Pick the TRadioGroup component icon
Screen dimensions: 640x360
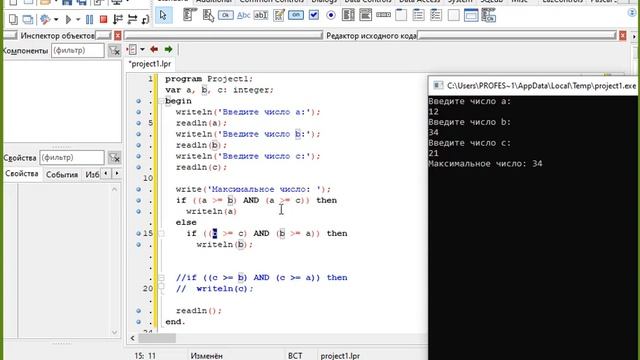pyautogui.click(x=418, y=16)
